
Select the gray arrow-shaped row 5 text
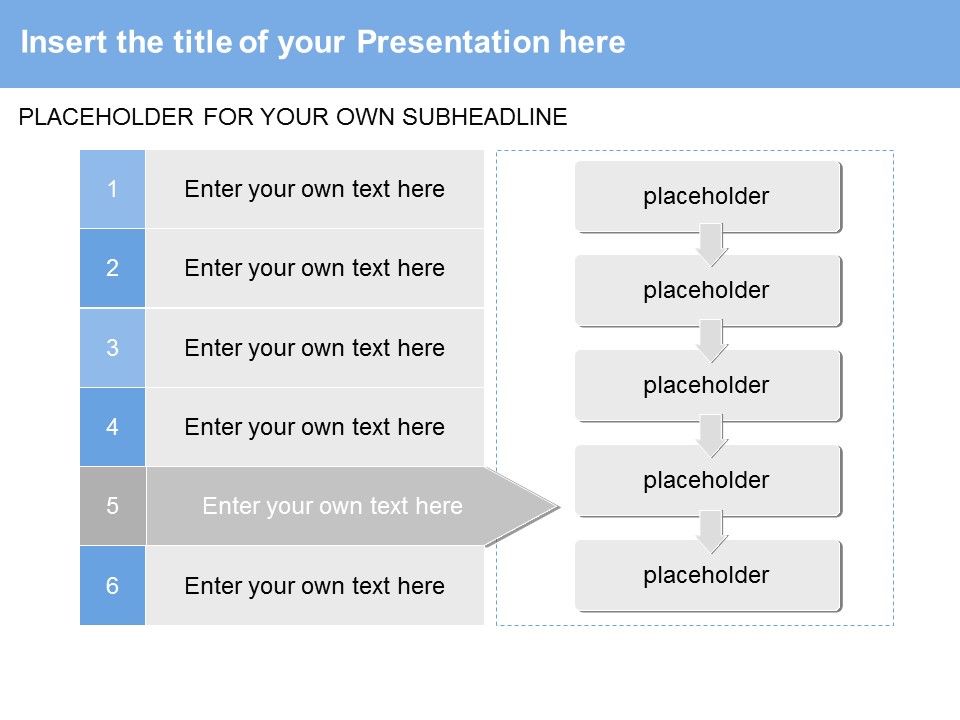pyautogui.click(x=332, y=506)
